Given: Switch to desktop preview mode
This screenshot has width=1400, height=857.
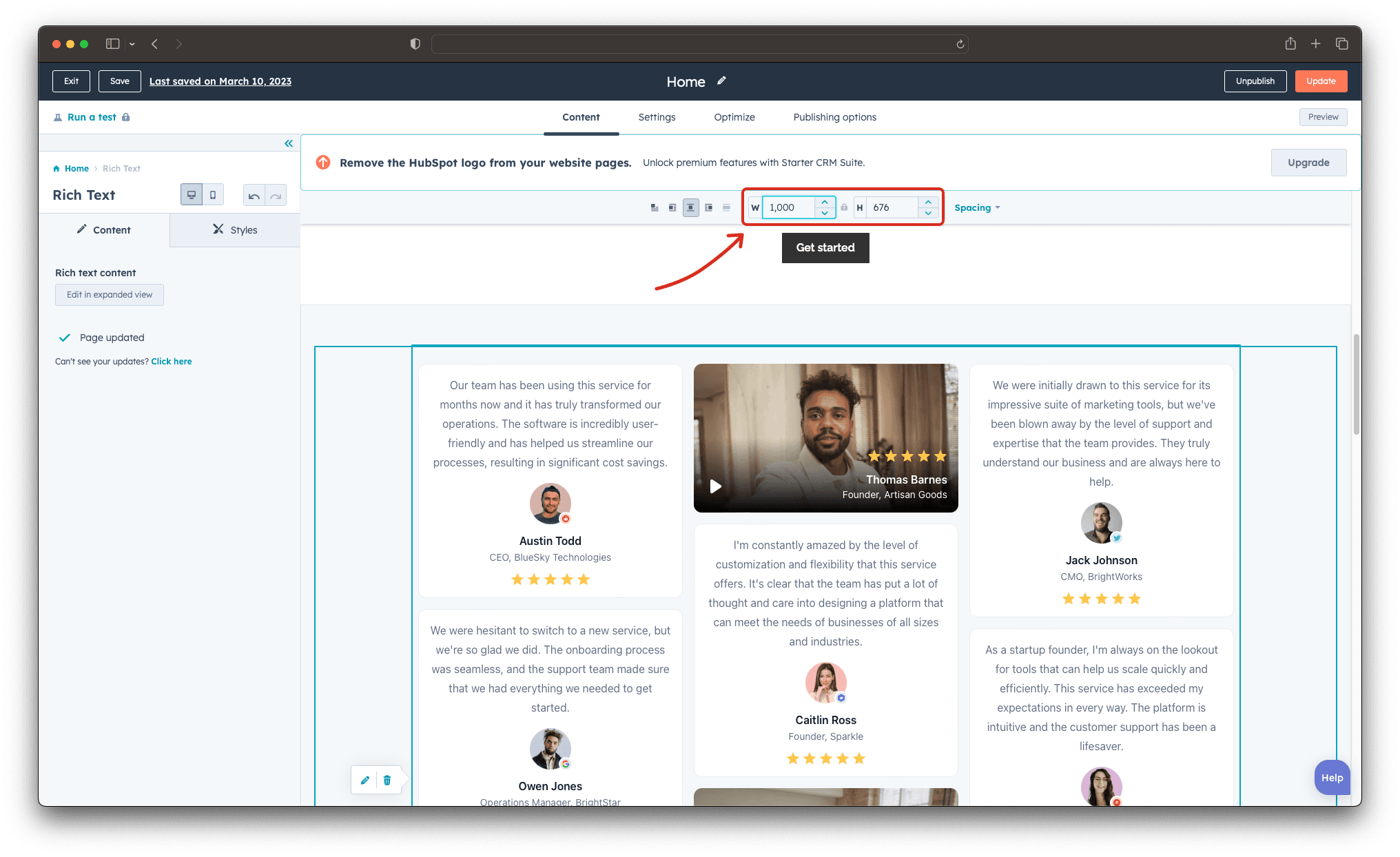Looking at the screenshot, I should (192, 195).
